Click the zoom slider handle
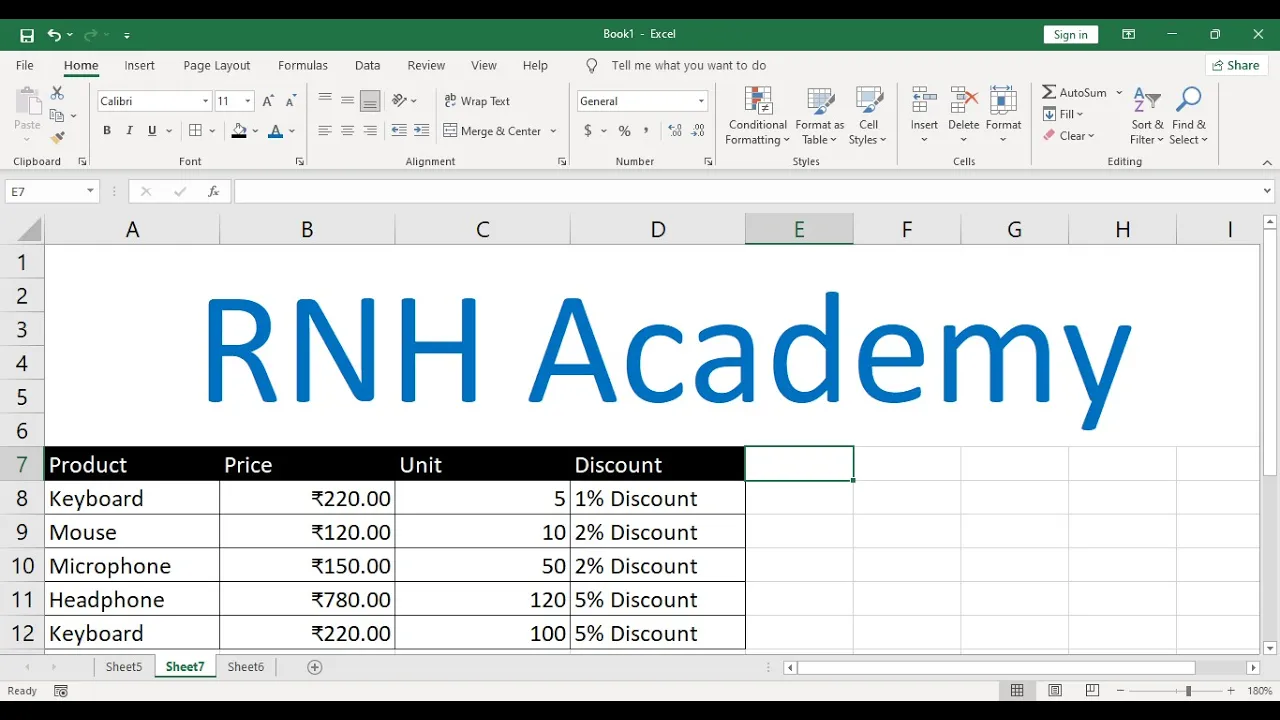This screenshot has width=1280, height=720. [x=1188, y=691]
